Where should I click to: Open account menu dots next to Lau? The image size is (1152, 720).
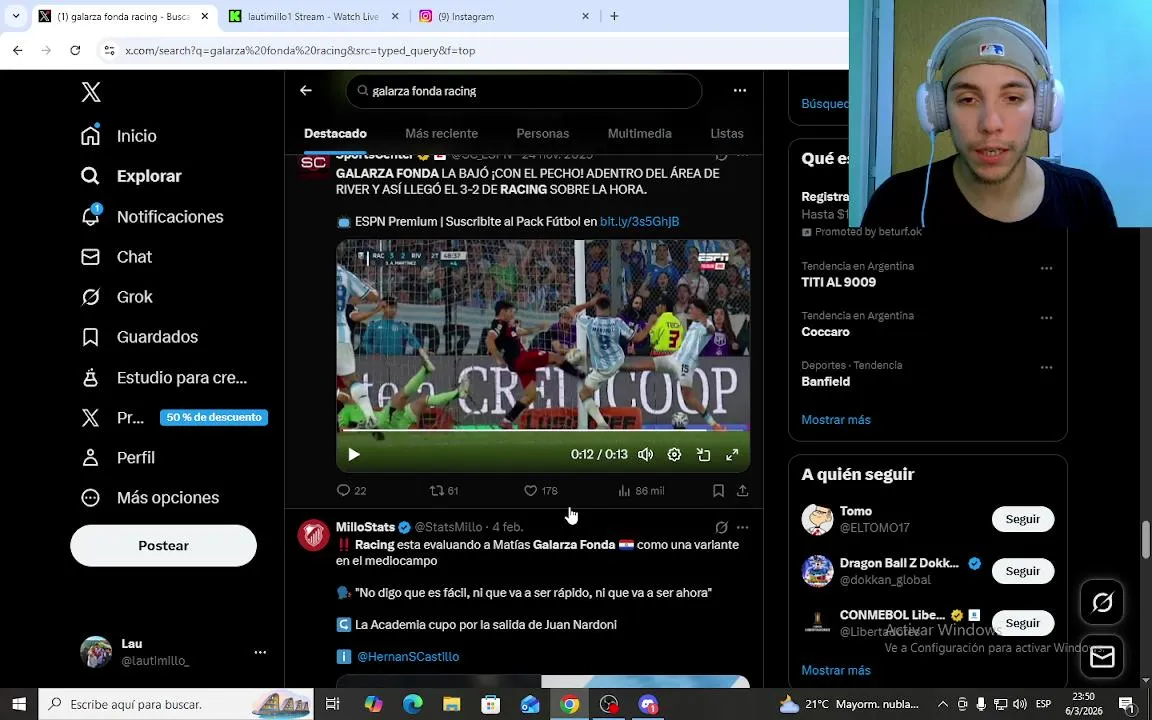[260, 652]
